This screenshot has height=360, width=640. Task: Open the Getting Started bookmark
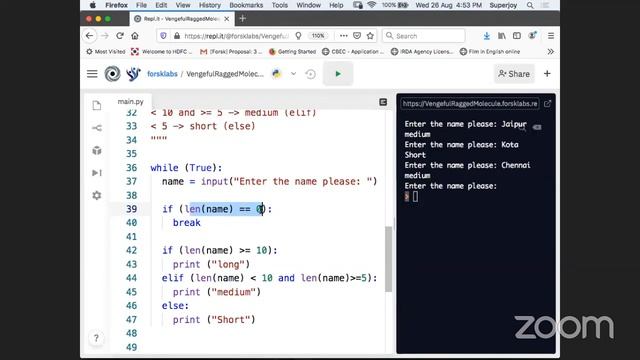[292, 52]
